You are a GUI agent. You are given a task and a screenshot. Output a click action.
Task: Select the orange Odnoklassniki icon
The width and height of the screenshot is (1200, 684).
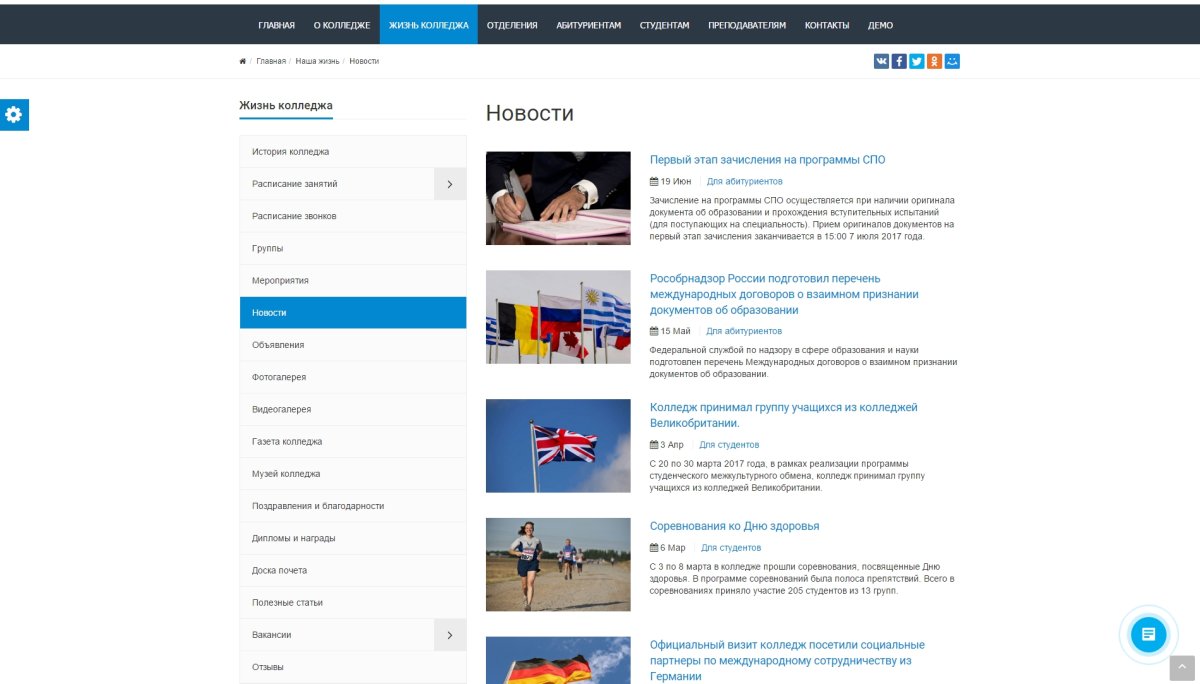point(934,61)
